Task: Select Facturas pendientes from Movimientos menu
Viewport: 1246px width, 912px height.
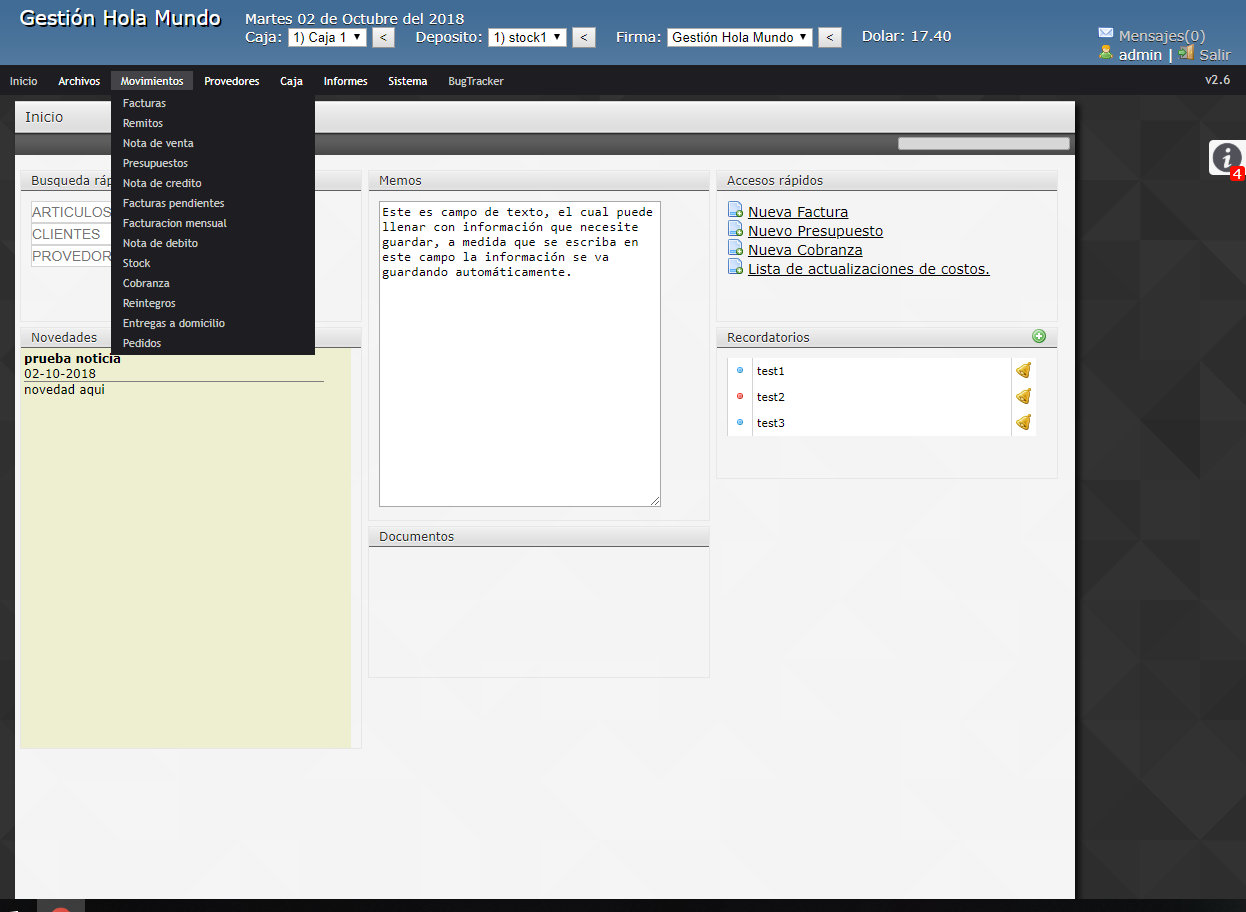Action: (x=173, y=203)
